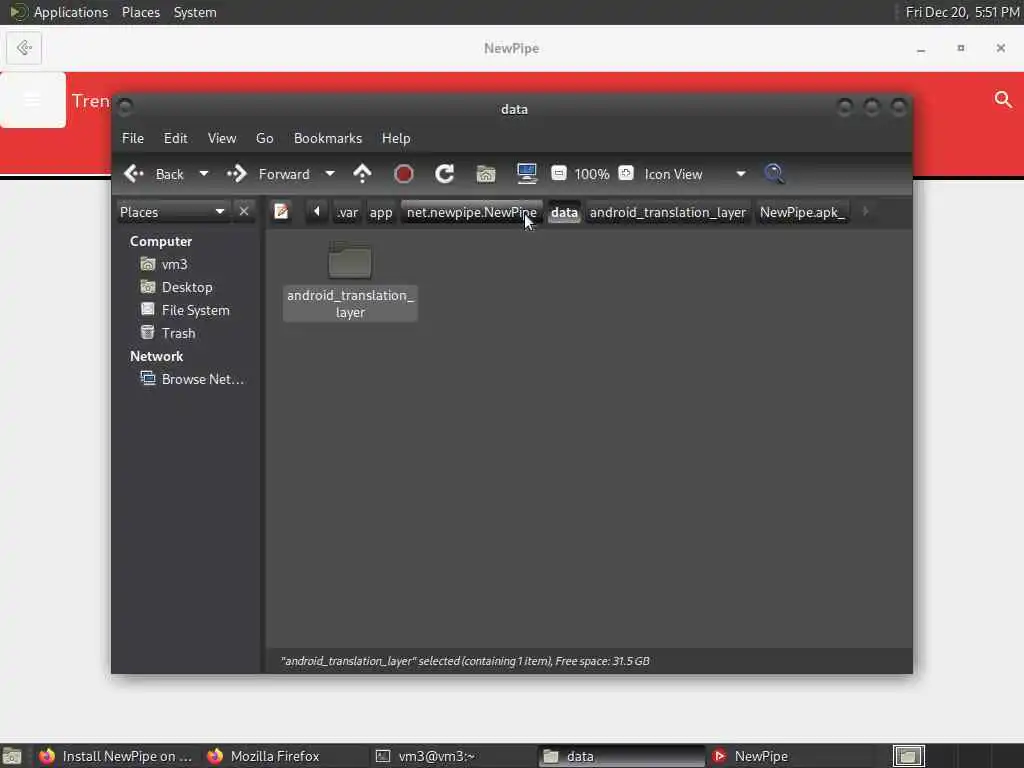Click the red Stop loading icon
1024x768 pixels.
(404, 174)
